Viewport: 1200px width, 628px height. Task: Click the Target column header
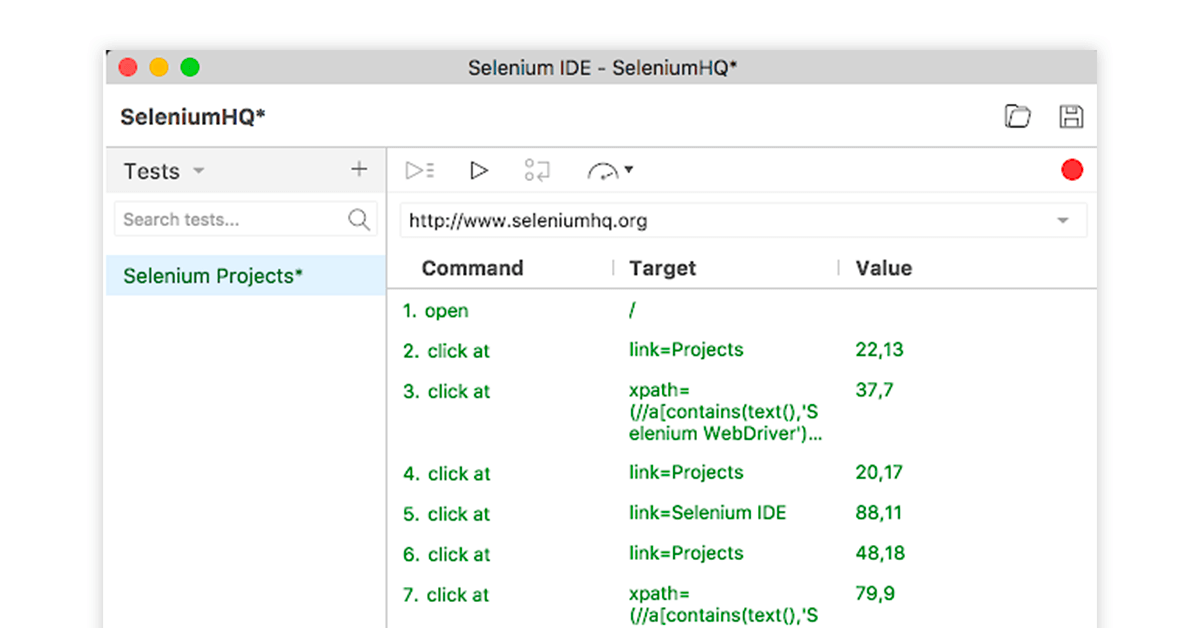tap(662, 268)
